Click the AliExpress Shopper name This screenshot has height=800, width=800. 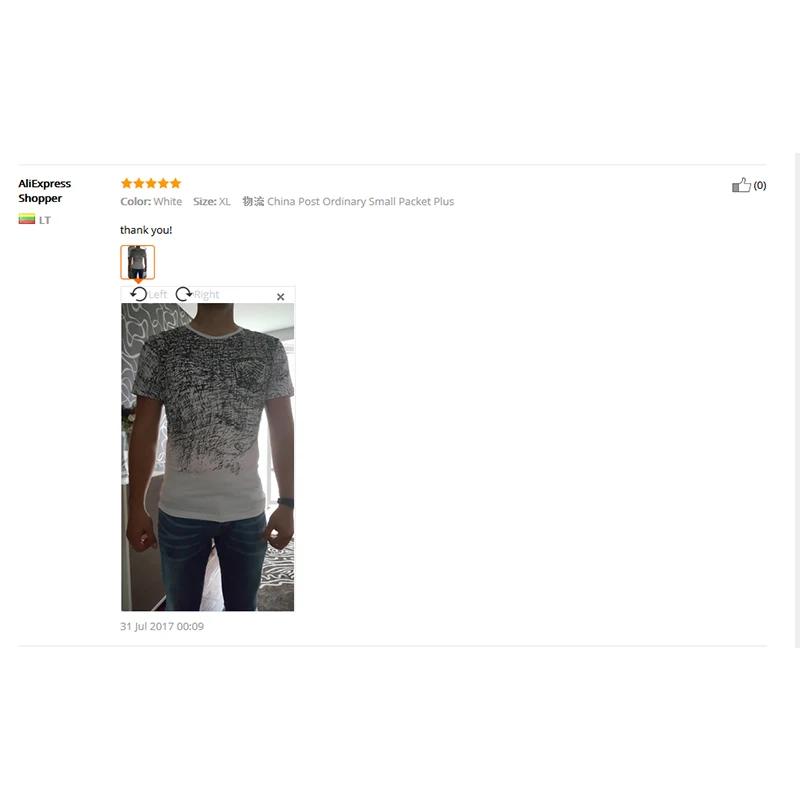coord(44,191)
